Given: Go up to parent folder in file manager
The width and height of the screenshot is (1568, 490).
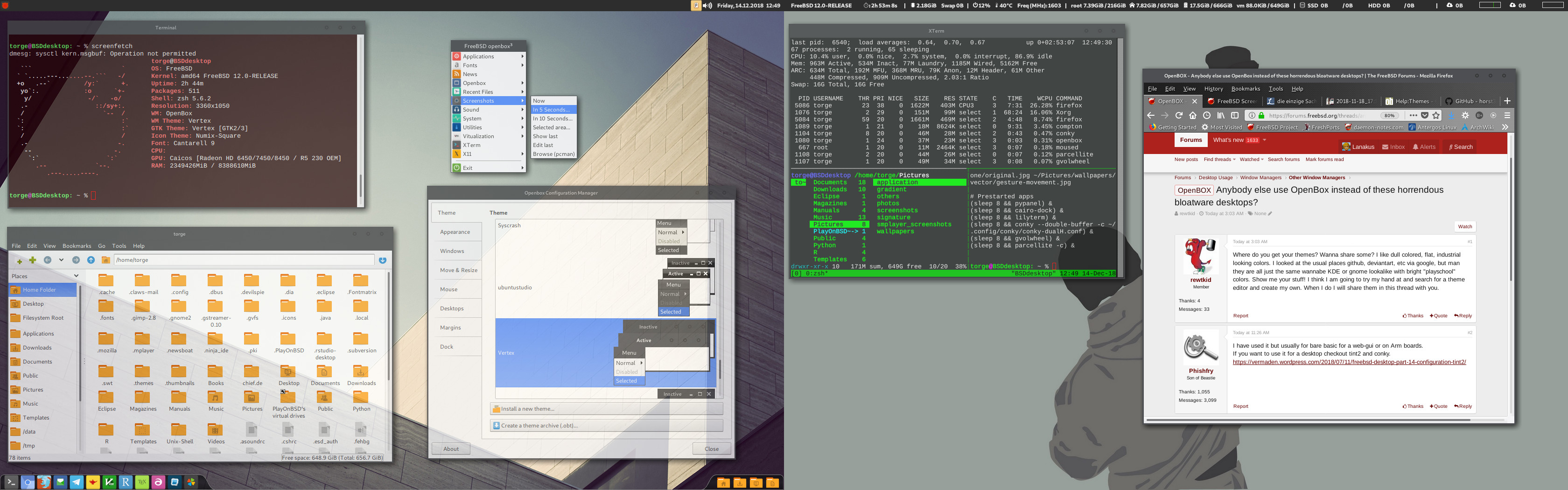Looking at the screenshot, I should (x=91, y=260).
